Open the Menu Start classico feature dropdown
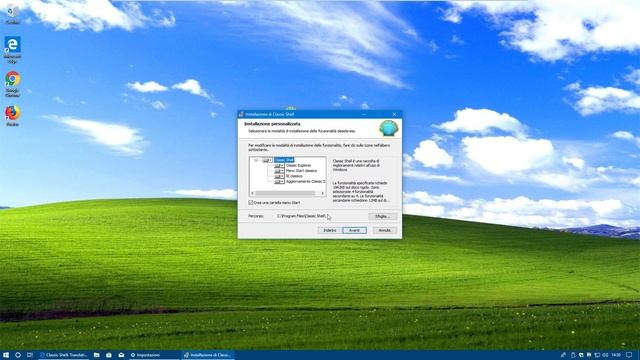 279,171
